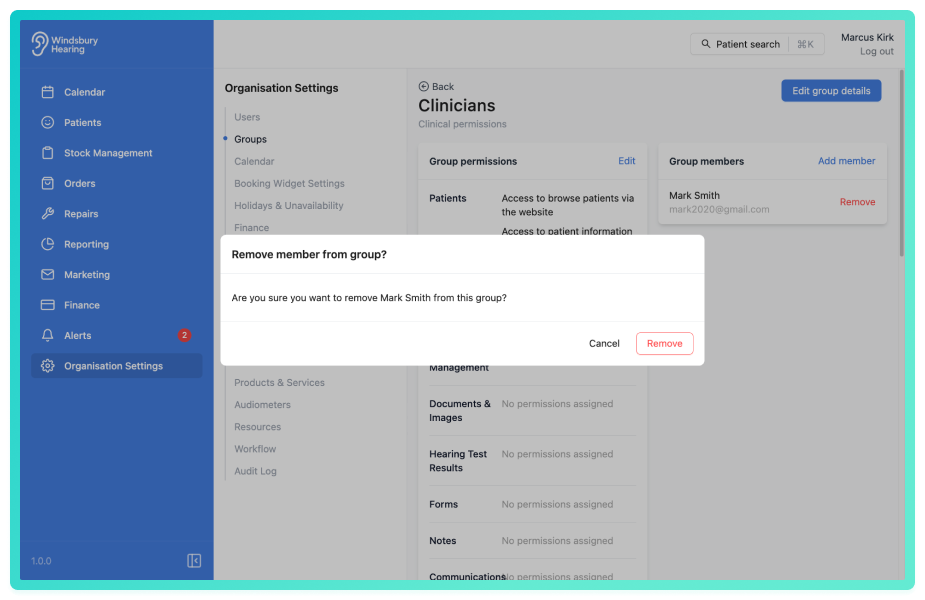The height and width of the screenshot is (600, 925).
Task: Click the Windsbury Hearing ear logo
Action: click(x=40, y=44)
